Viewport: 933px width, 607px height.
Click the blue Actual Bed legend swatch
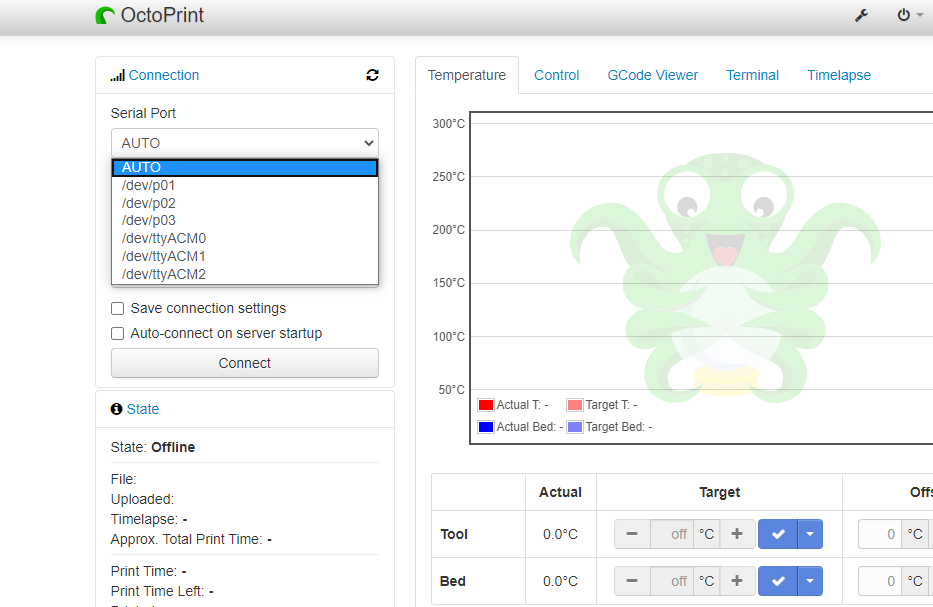[x=486, y=427]
